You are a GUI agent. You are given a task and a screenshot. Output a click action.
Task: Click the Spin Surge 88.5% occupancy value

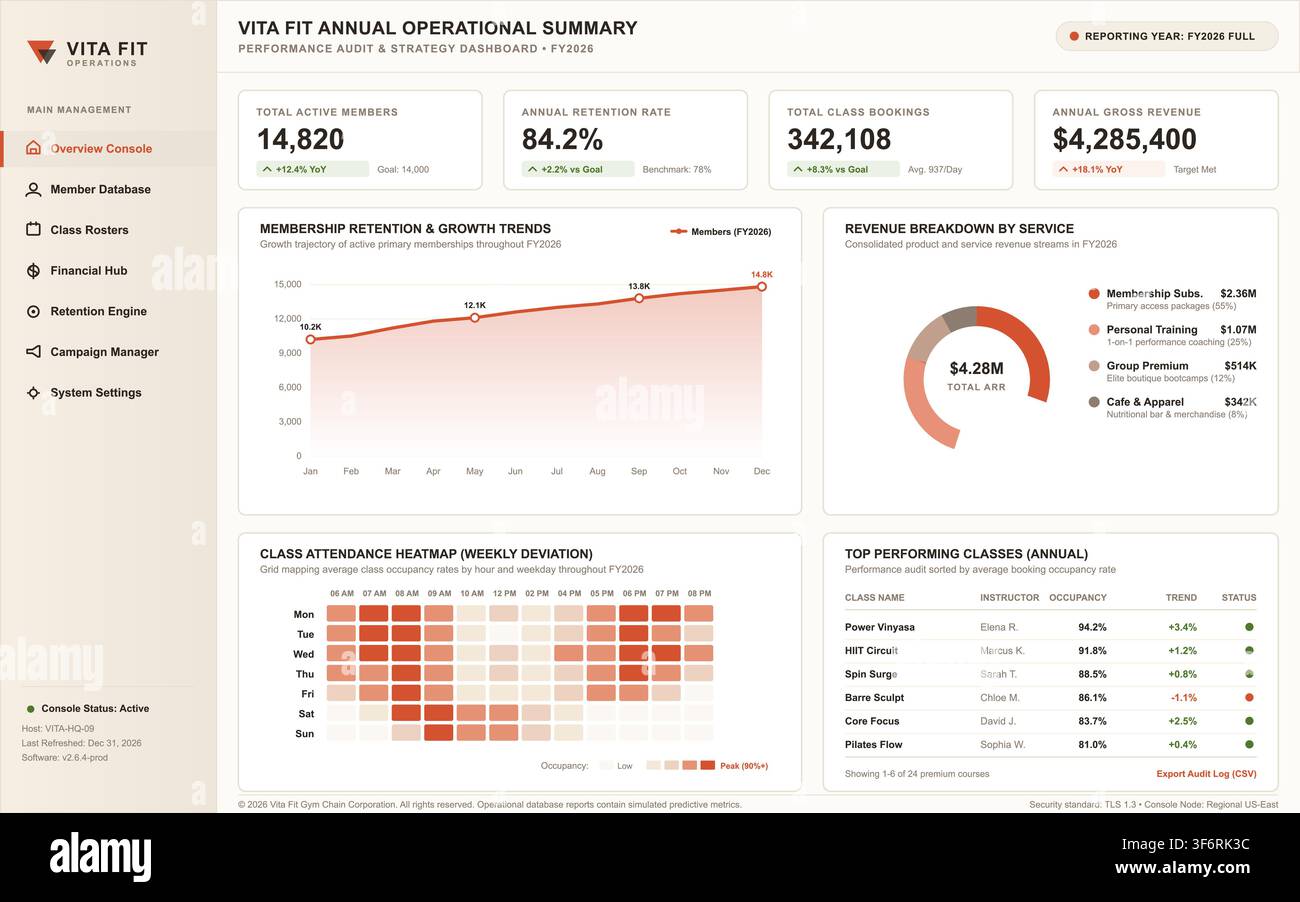click(x=1092, y=674)
